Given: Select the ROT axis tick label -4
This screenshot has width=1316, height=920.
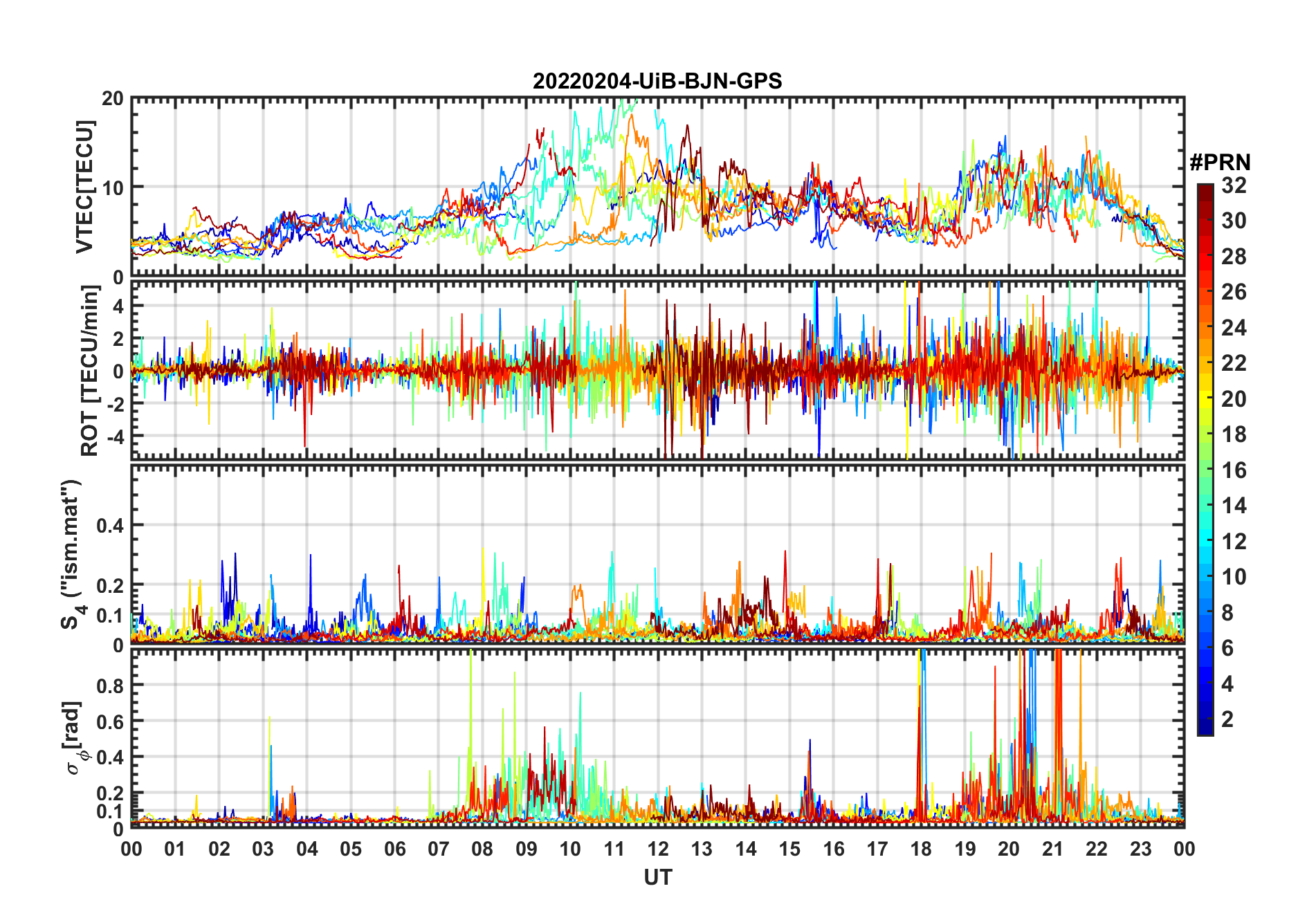Looking at the screenshot, I should click(116, 437).
